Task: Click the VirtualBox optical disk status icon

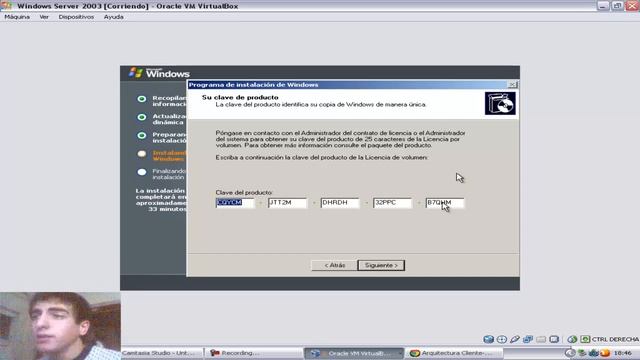Action: (502, 339)
